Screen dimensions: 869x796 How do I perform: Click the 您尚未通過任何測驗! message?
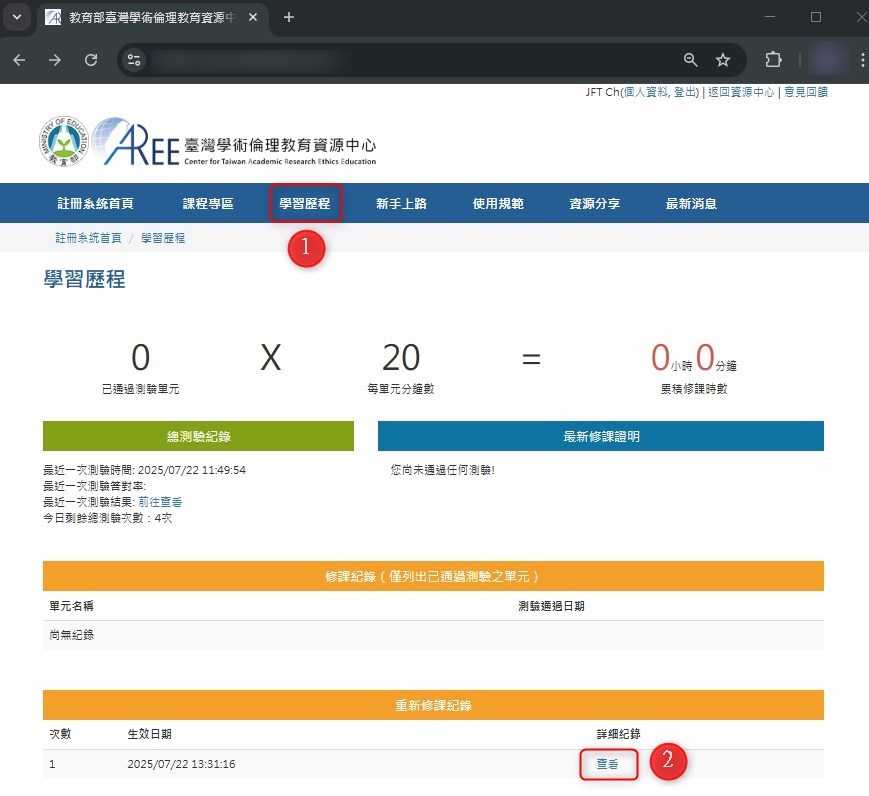(442, 470)
